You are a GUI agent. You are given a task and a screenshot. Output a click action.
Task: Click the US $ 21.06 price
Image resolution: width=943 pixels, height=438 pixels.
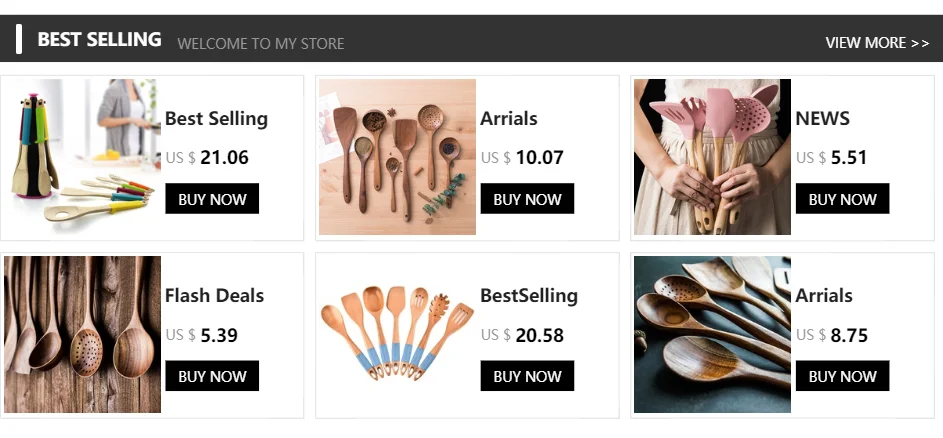point(207,158)
